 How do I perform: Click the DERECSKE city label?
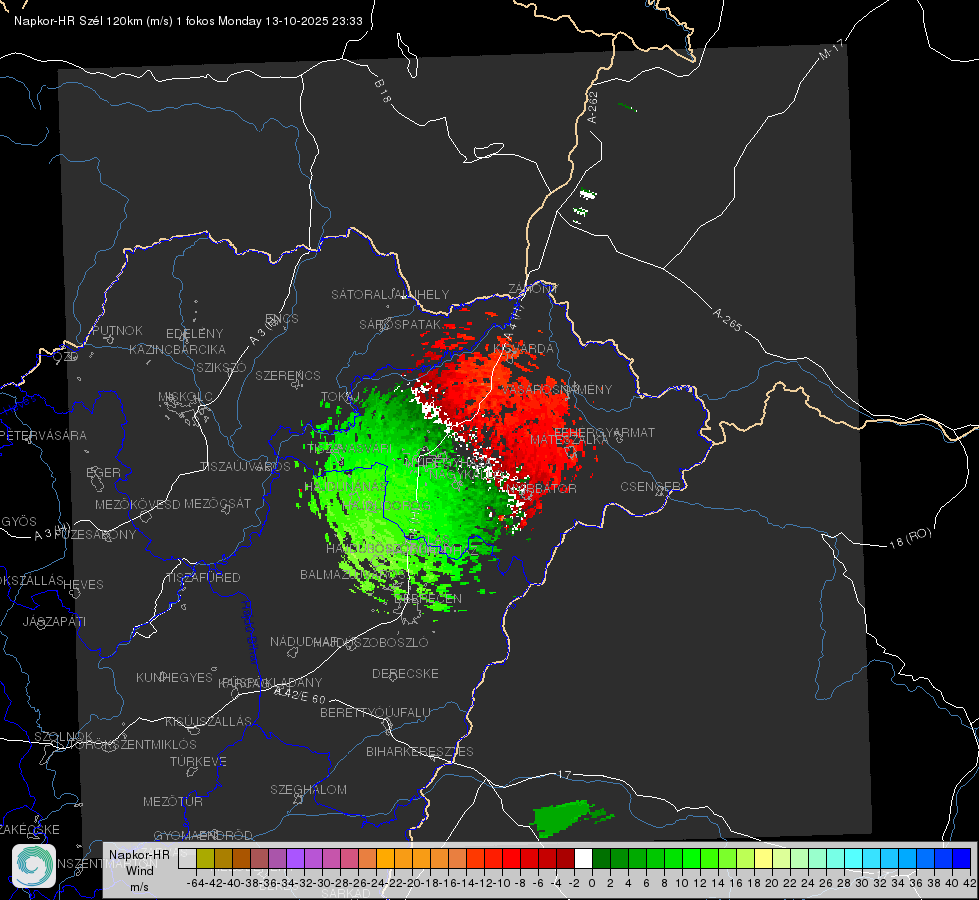(x=405, y=674)
